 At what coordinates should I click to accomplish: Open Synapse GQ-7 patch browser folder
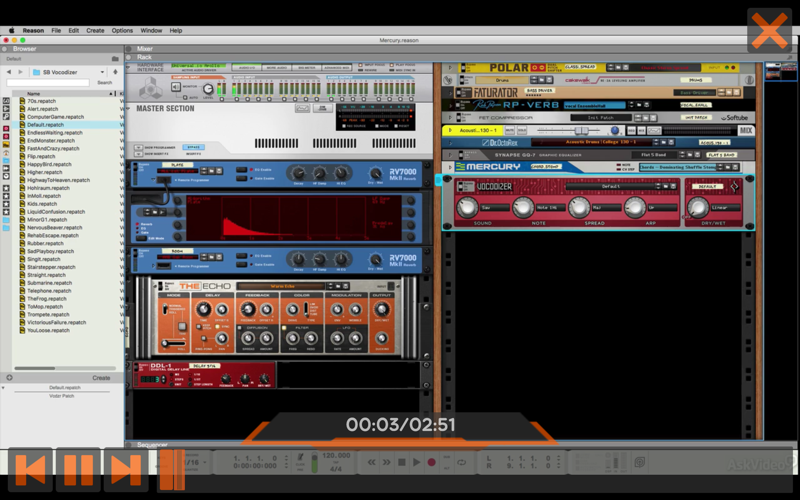(x=690, y=155)
